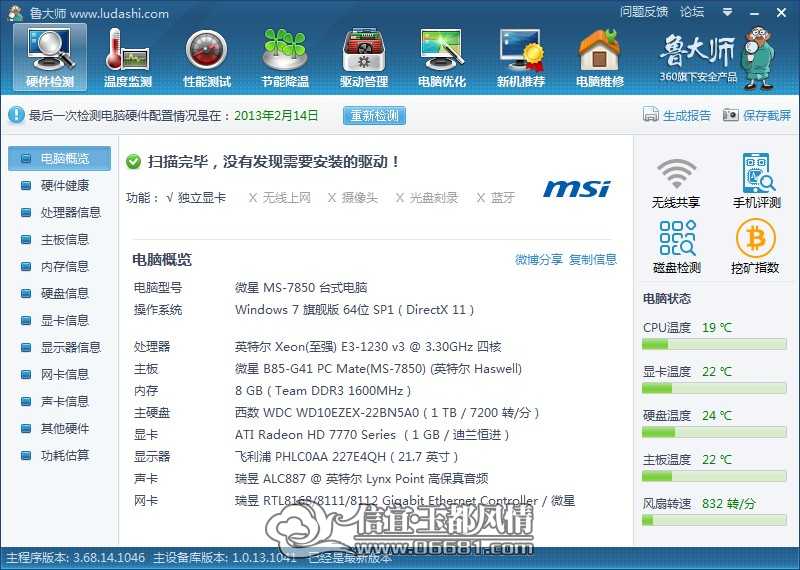
Task: Click 微博分享 link
Action: 538,260
